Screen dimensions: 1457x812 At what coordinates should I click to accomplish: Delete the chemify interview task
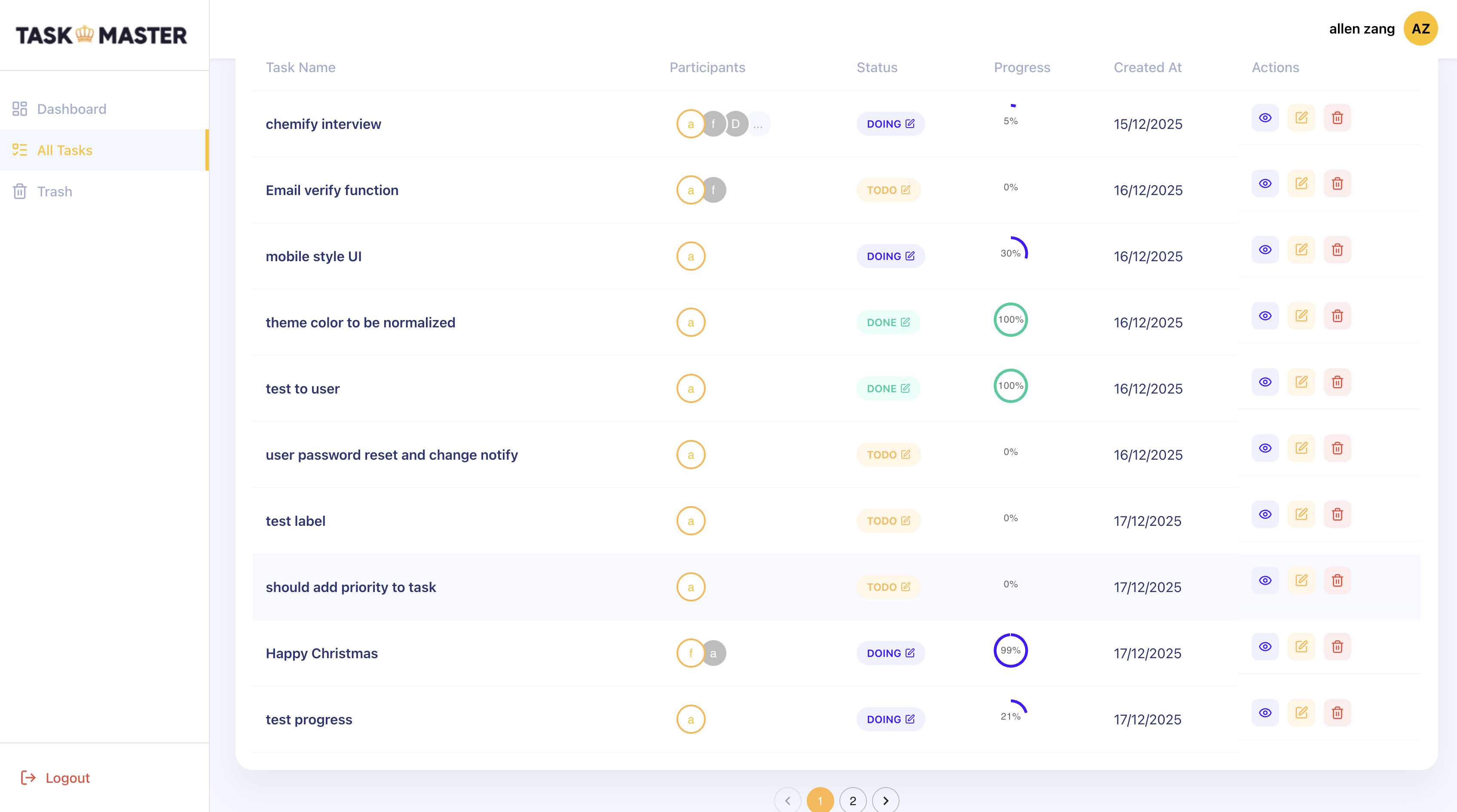tap(1337, 118)
